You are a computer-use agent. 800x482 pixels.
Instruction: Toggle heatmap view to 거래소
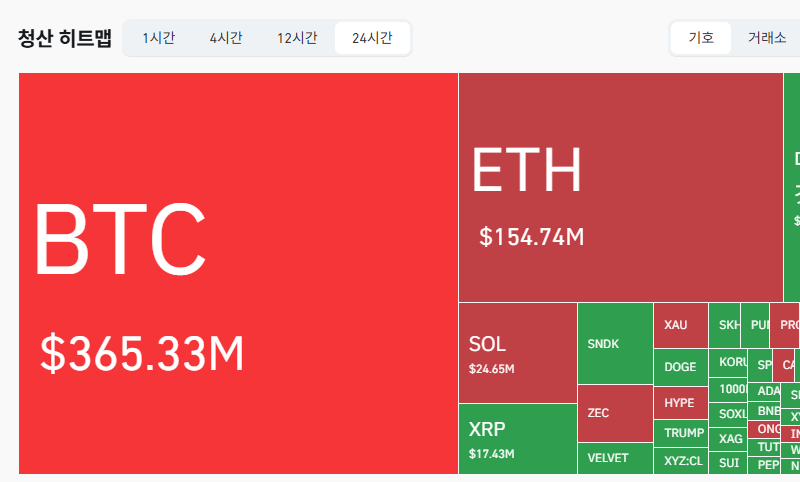point(766,38)
